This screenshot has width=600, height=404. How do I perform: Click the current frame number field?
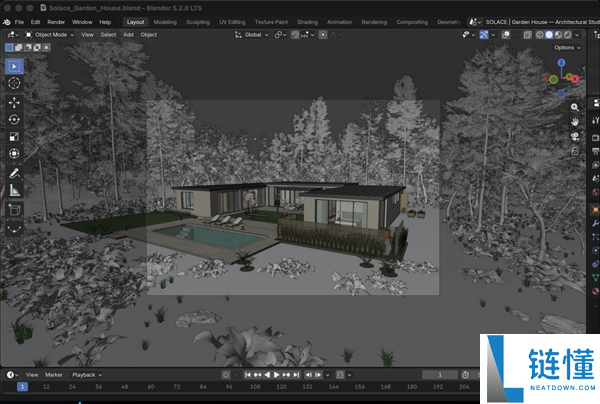tap(440, 375)
